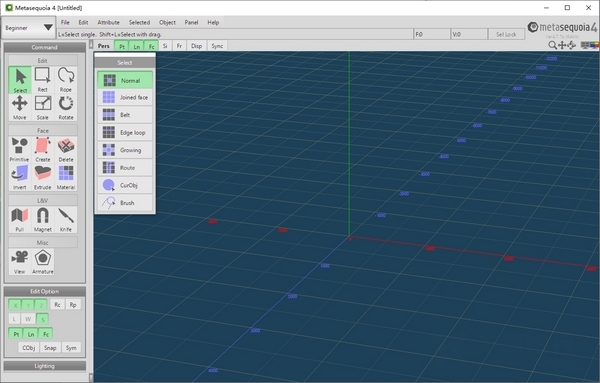The width and height of the screenshot is (600, 383).
Task: Open the Object menu
Action: tap(167, 22)
